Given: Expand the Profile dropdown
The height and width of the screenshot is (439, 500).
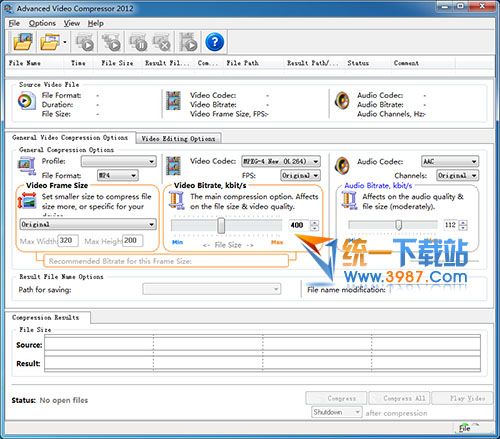Looking at the screenshot, I should (118, 162).
